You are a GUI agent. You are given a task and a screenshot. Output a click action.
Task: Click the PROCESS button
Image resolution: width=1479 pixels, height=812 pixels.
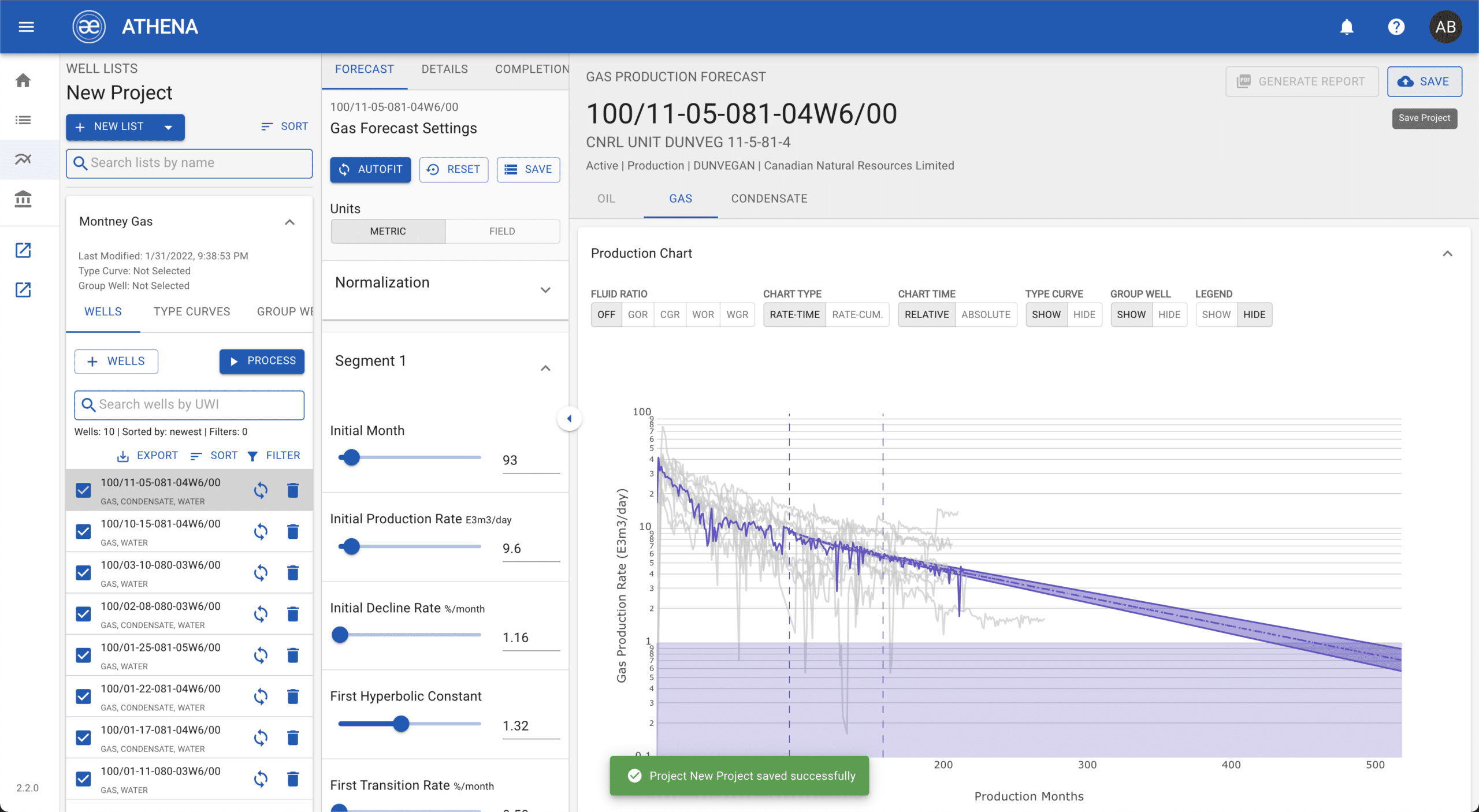tap(262, 361)
